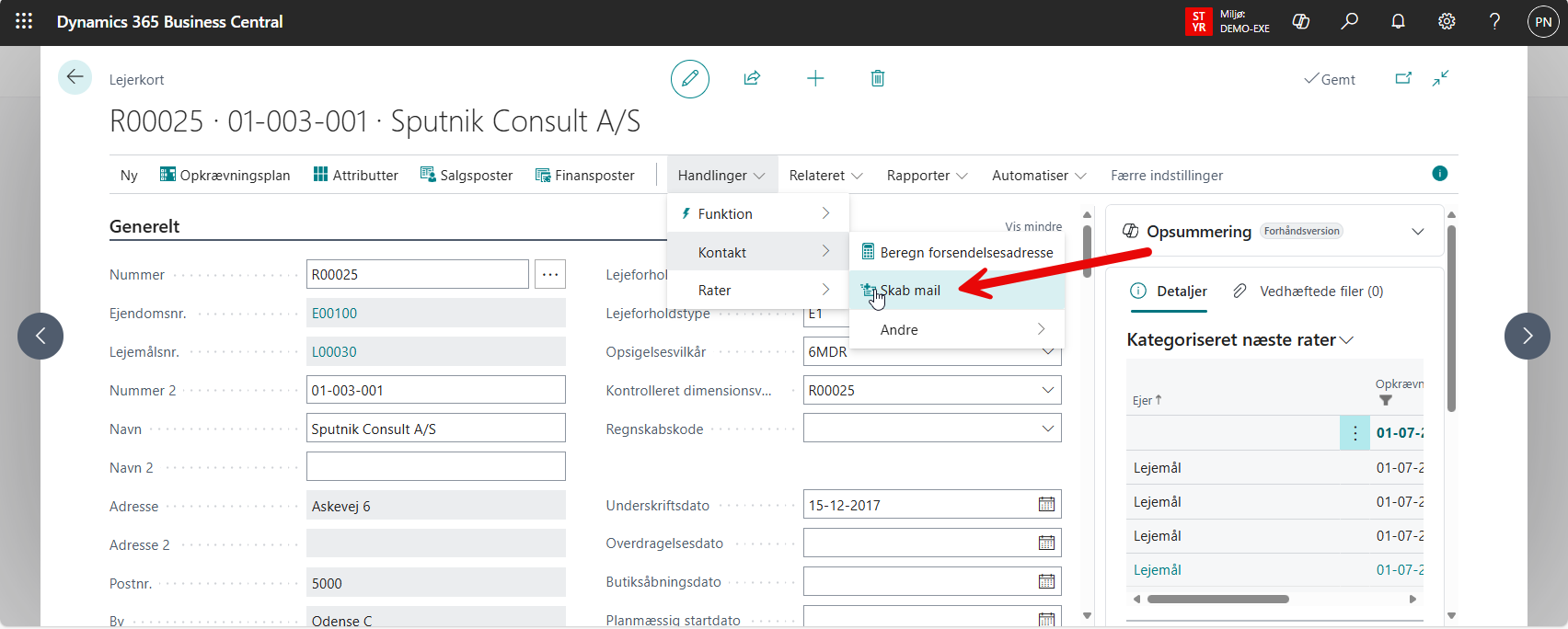
Task: Open the app launcher waffle menu
Action: tap(24, 21)
